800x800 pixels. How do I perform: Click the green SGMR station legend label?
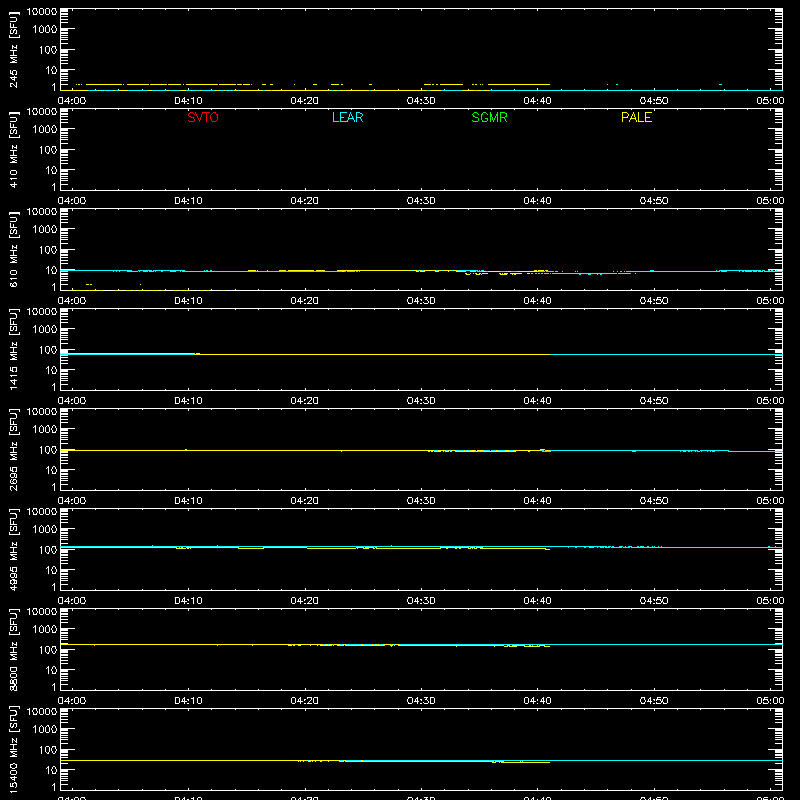[x=489, y=117]
